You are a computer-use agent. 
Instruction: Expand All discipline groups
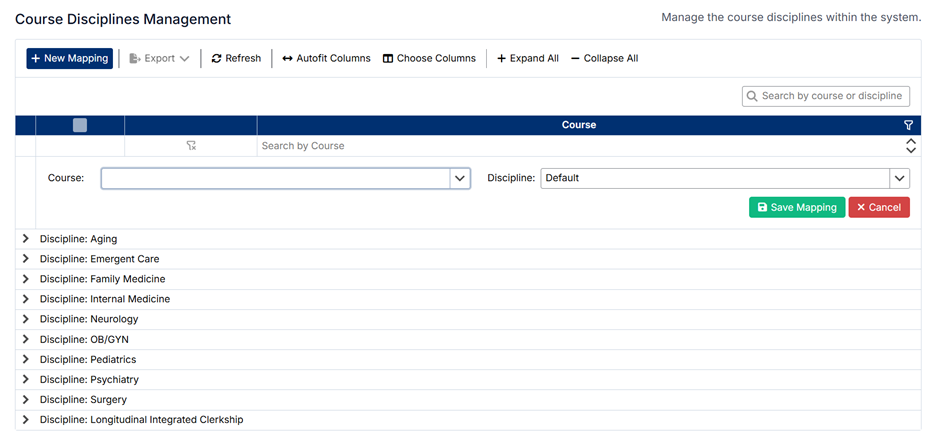pos(527,59)
